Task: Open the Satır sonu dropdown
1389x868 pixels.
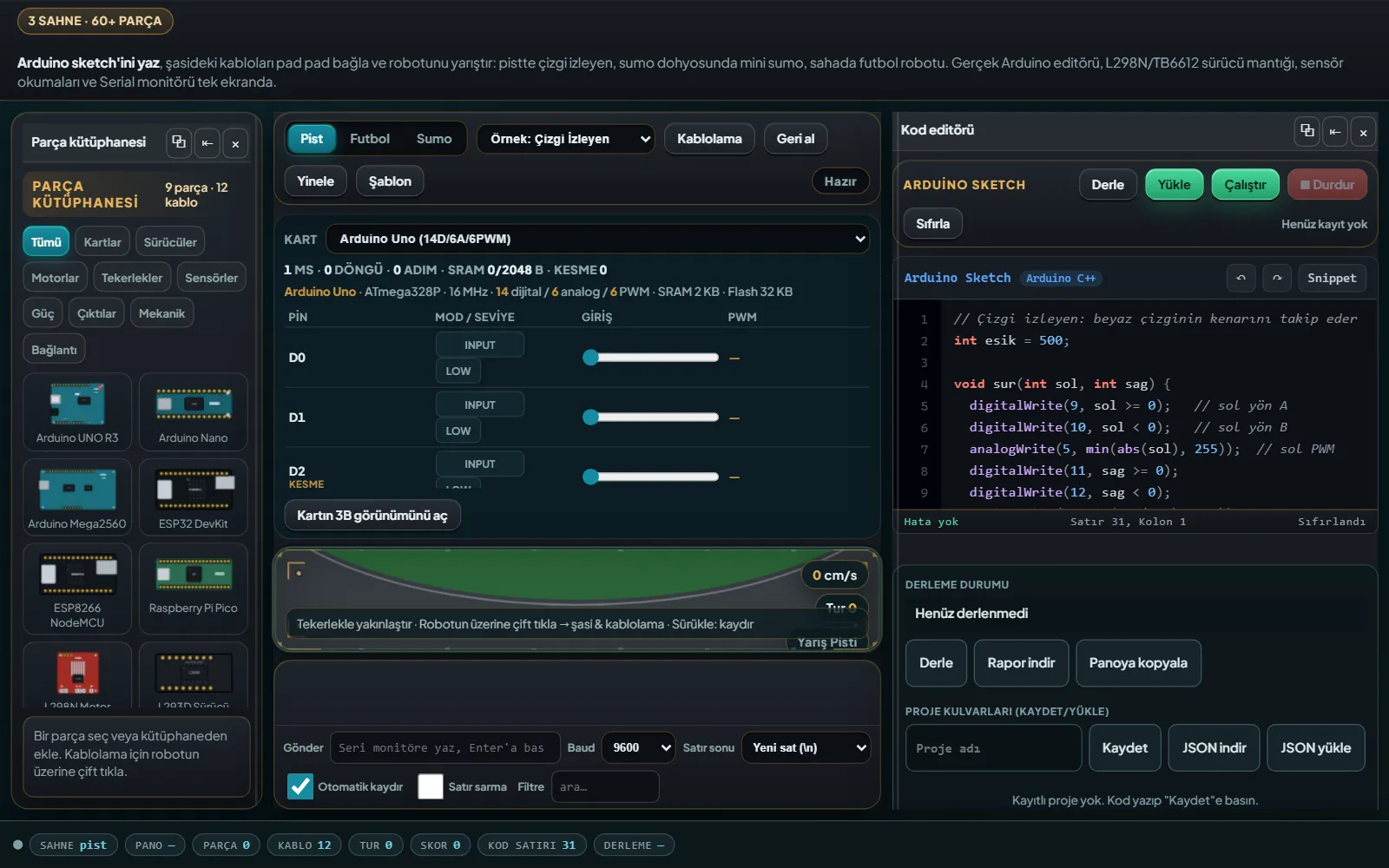Action: (x=806, y=747)
